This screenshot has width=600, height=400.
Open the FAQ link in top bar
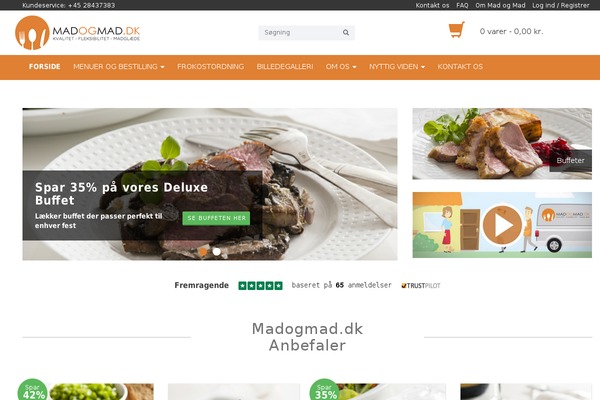[462, 5]
